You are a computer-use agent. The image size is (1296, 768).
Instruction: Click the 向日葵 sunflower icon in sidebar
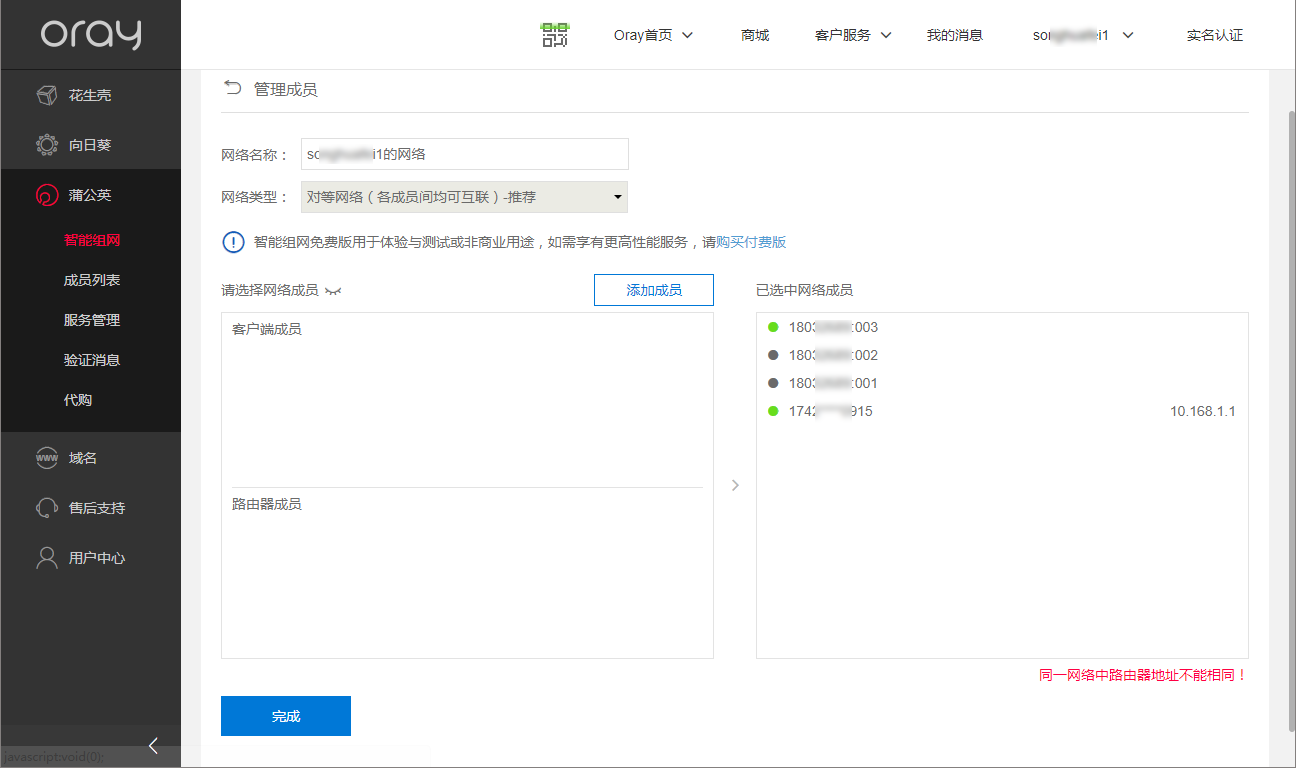[x=46, y=145]
